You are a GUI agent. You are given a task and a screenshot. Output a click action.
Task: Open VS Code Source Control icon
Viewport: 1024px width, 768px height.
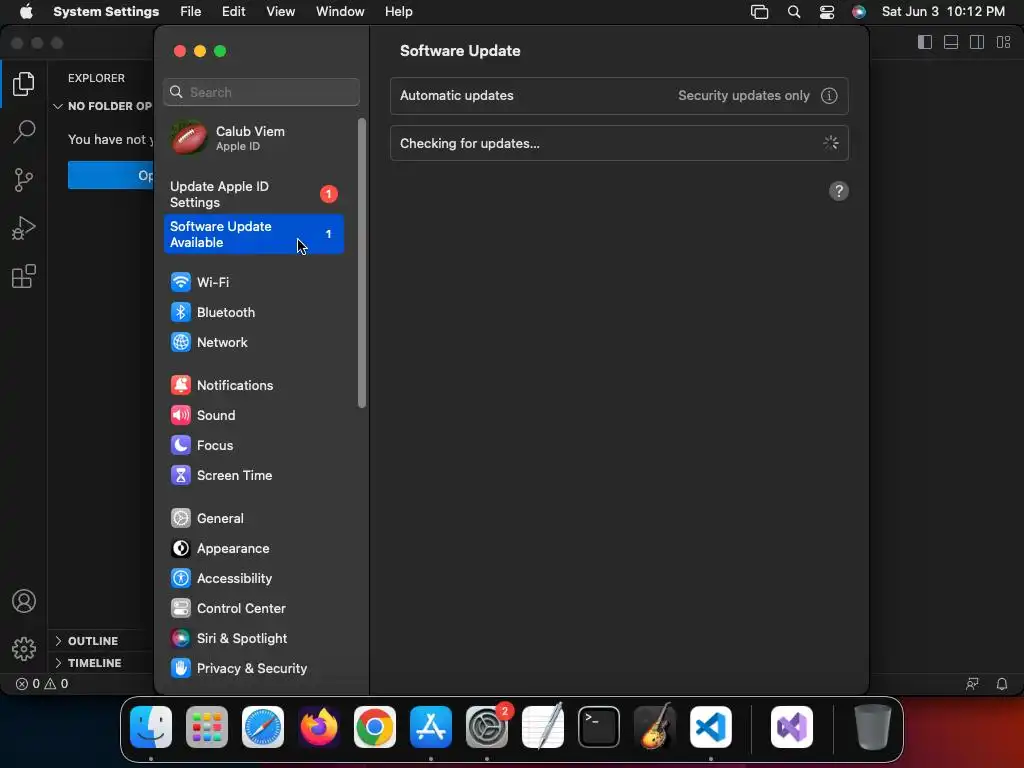tap(24, 180)
